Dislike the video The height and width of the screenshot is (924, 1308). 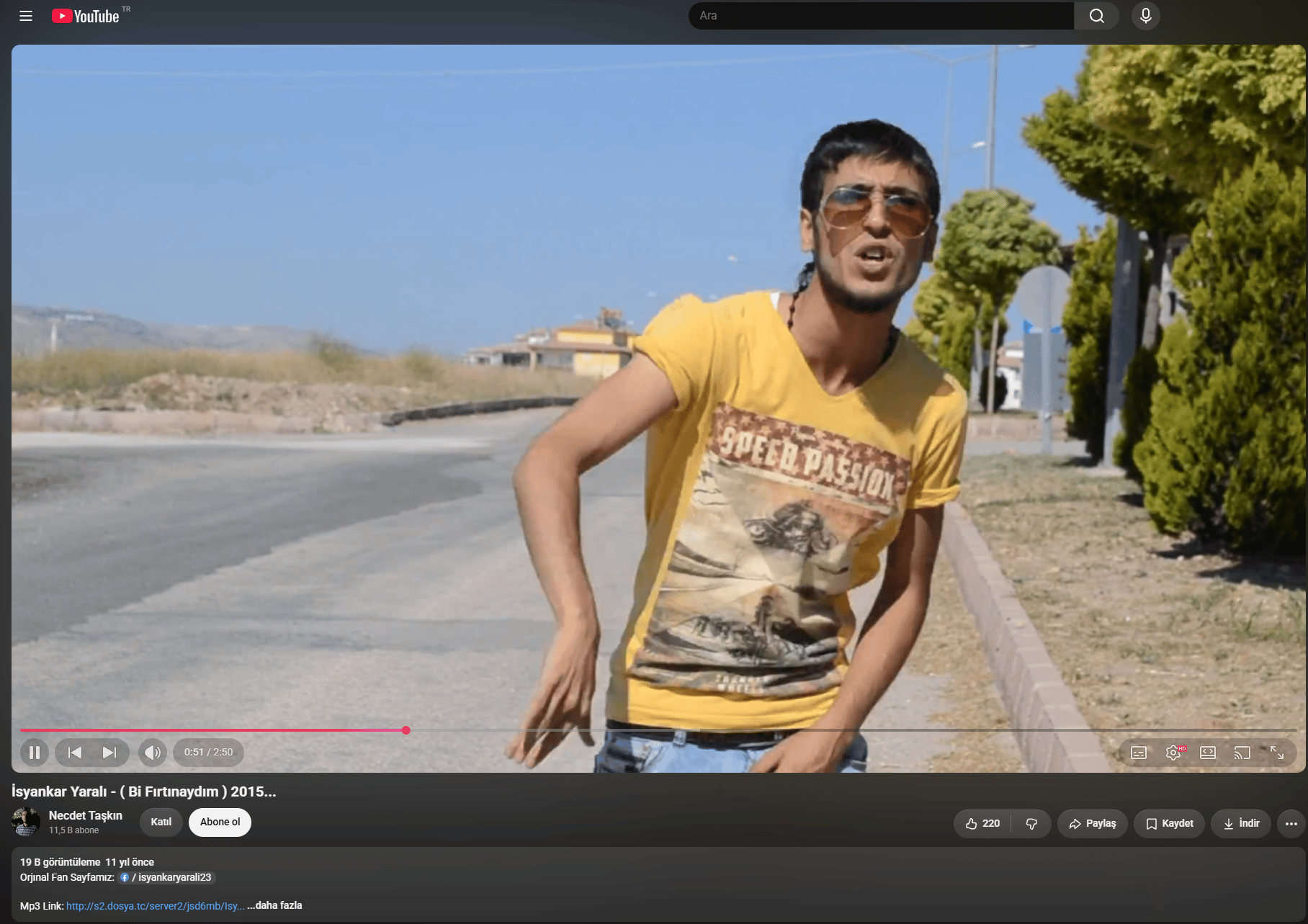click(x=1031, y=824)
